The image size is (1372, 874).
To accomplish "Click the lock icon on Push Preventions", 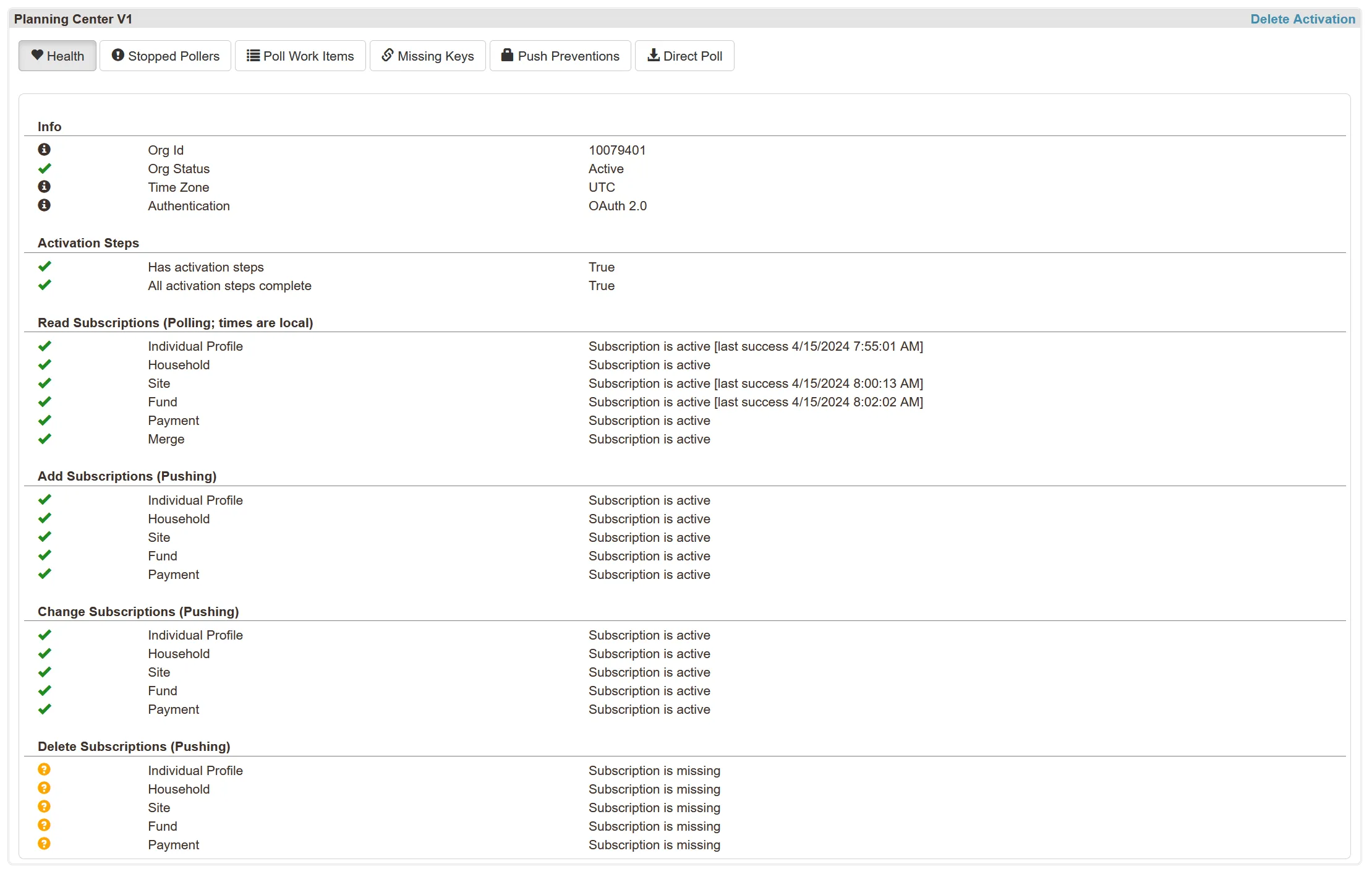I will (507, 55).
